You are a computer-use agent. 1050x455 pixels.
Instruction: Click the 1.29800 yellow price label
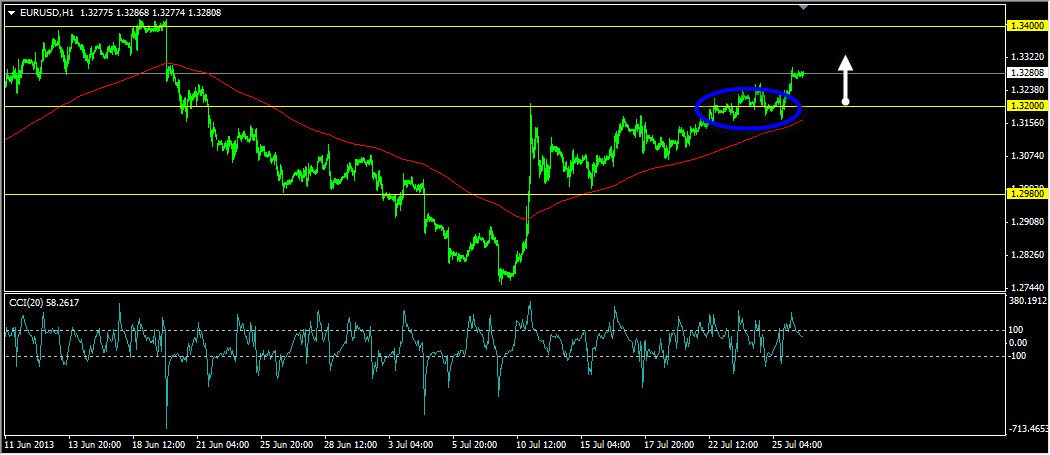pos(1026,194)
